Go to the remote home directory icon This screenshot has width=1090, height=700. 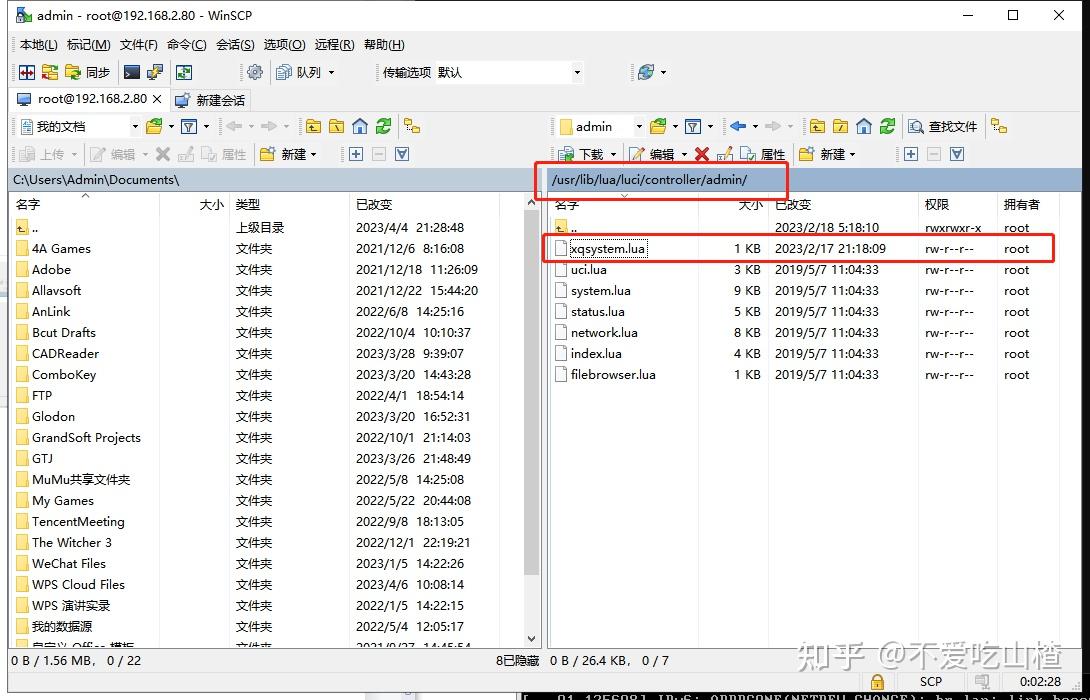[863, 124]
